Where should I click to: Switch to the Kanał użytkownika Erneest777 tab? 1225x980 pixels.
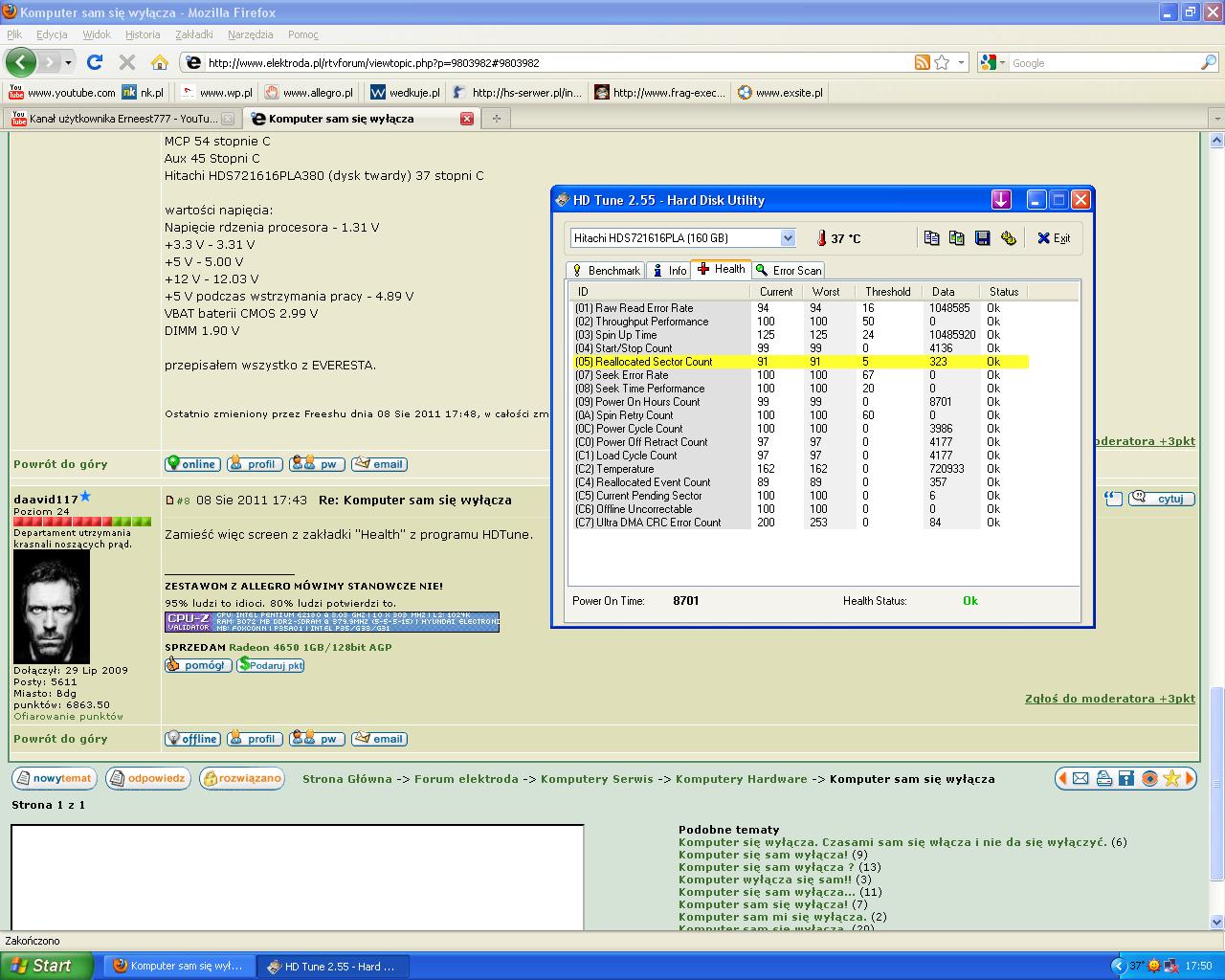(x=122, y=119)
